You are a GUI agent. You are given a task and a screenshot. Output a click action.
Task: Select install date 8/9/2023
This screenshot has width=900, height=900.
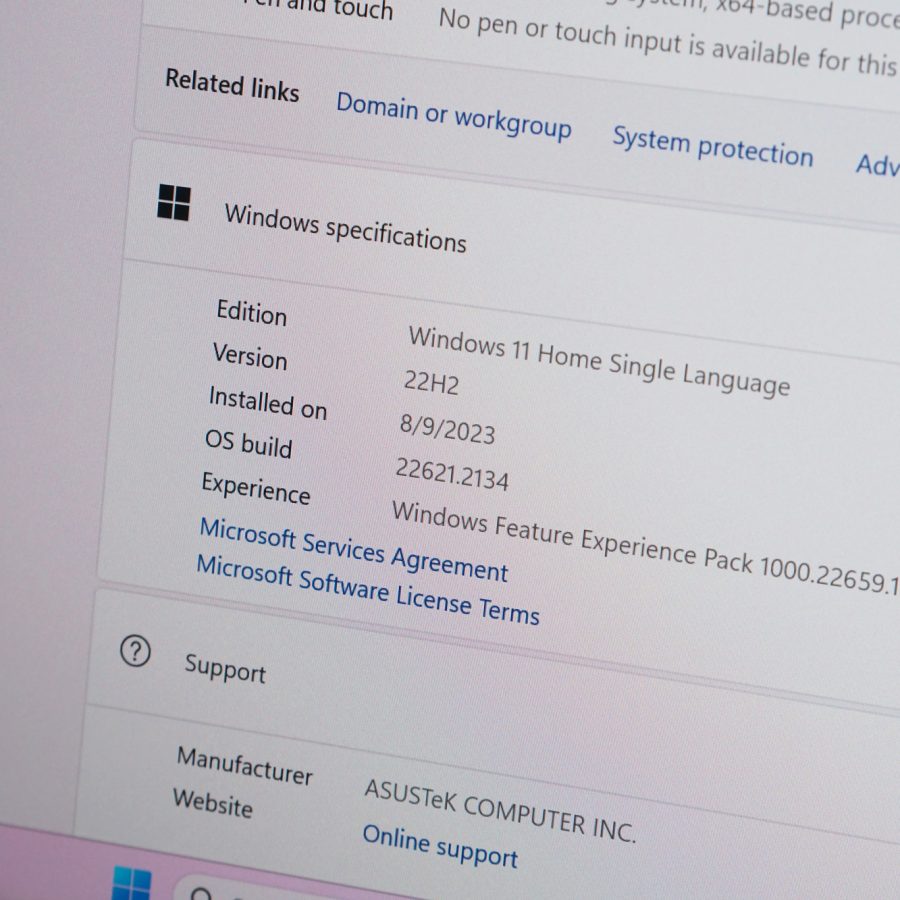pyautogui.click(x=447, y=429)
